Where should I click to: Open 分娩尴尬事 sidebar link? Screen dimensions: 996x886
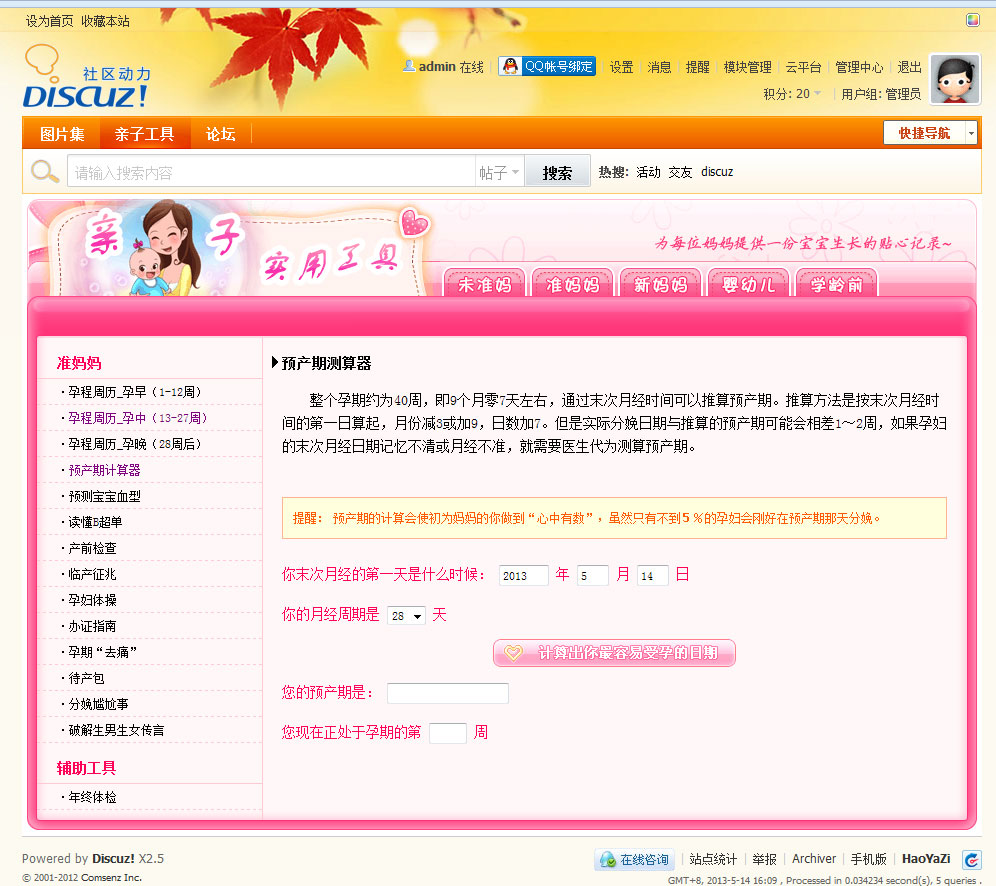98,704
